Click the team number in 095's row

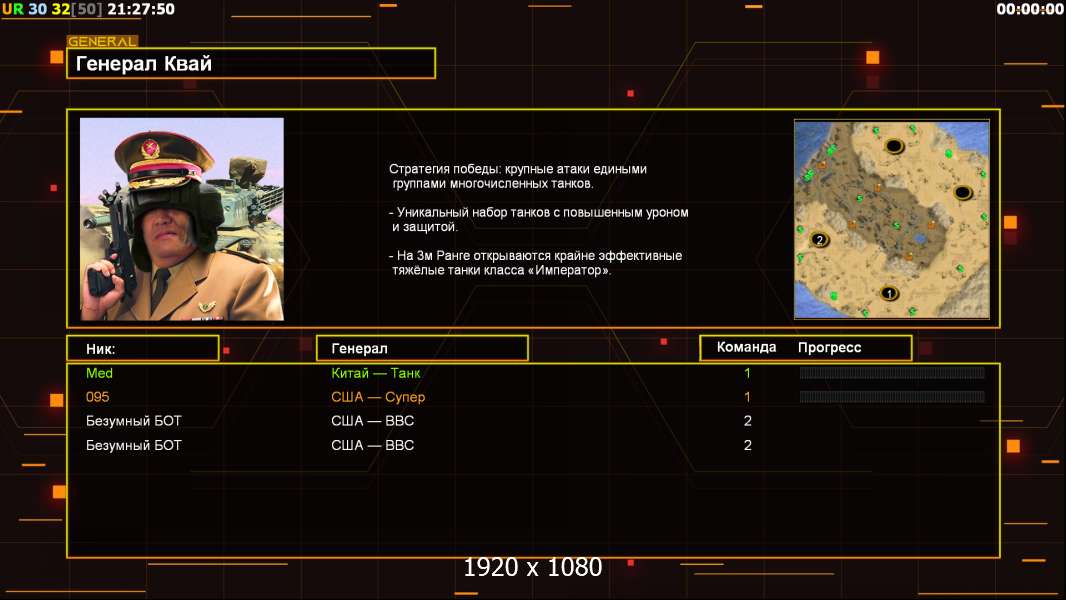click(x=747, y=397)
